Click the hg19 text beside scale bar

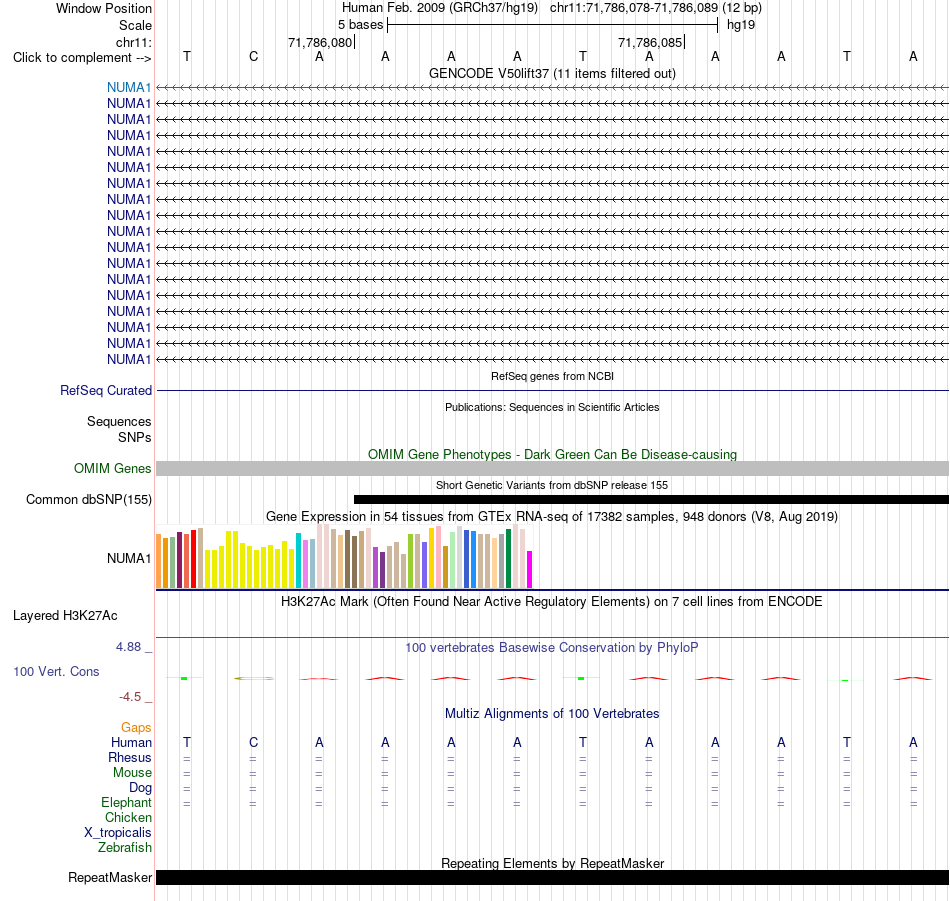click(x=741, y=25)
